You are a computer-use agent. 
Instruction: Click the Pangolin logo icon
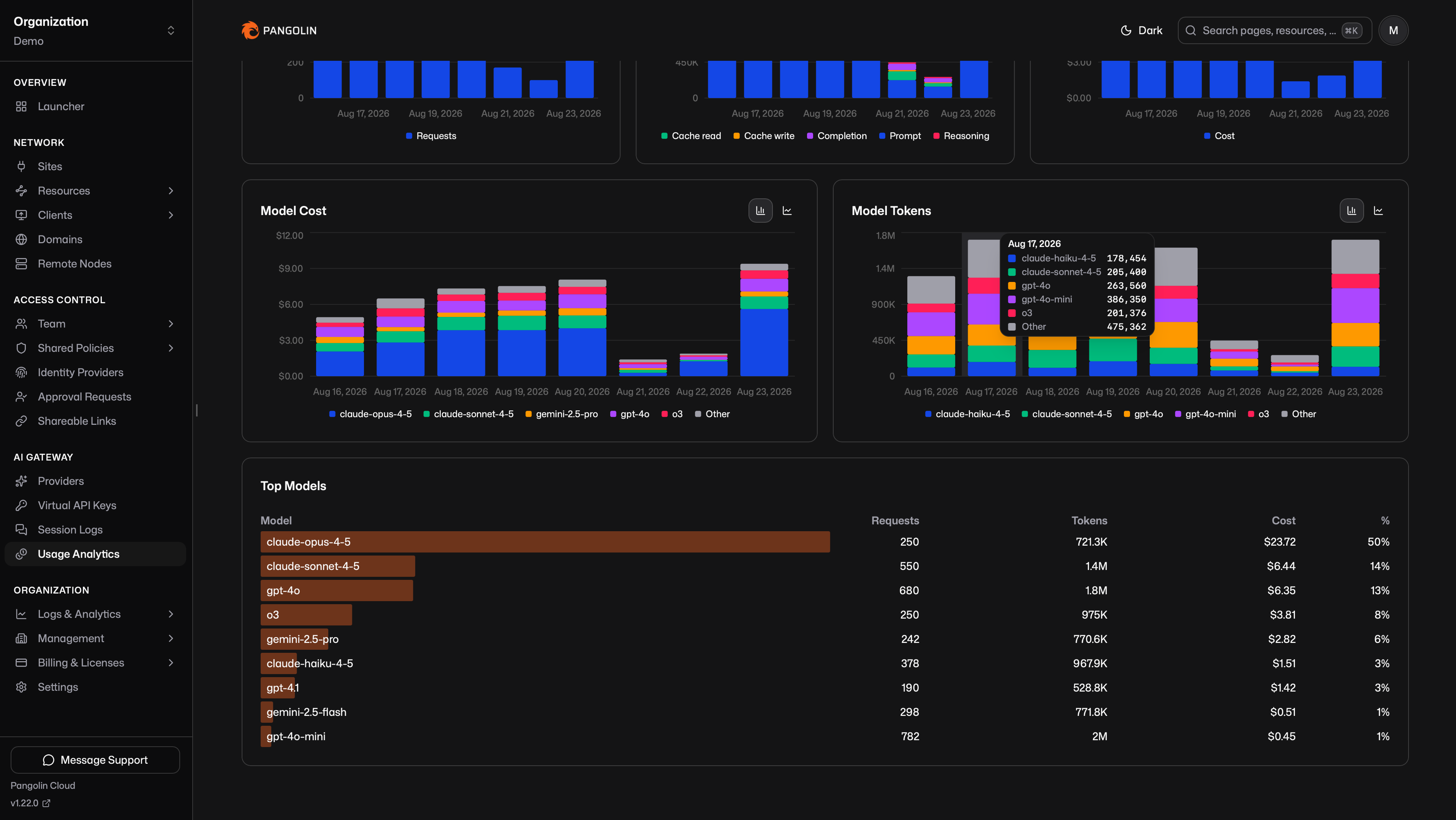[x=250, y=30]
